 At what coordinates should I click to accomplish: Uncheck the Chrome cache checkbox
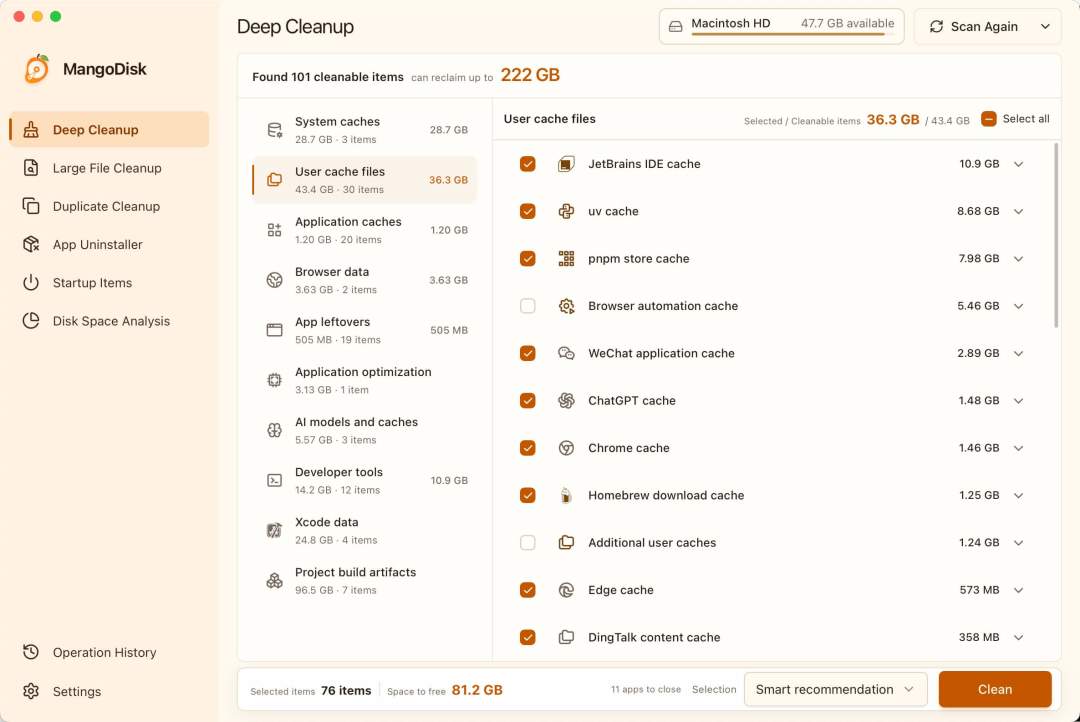click(x=528, y=448)
